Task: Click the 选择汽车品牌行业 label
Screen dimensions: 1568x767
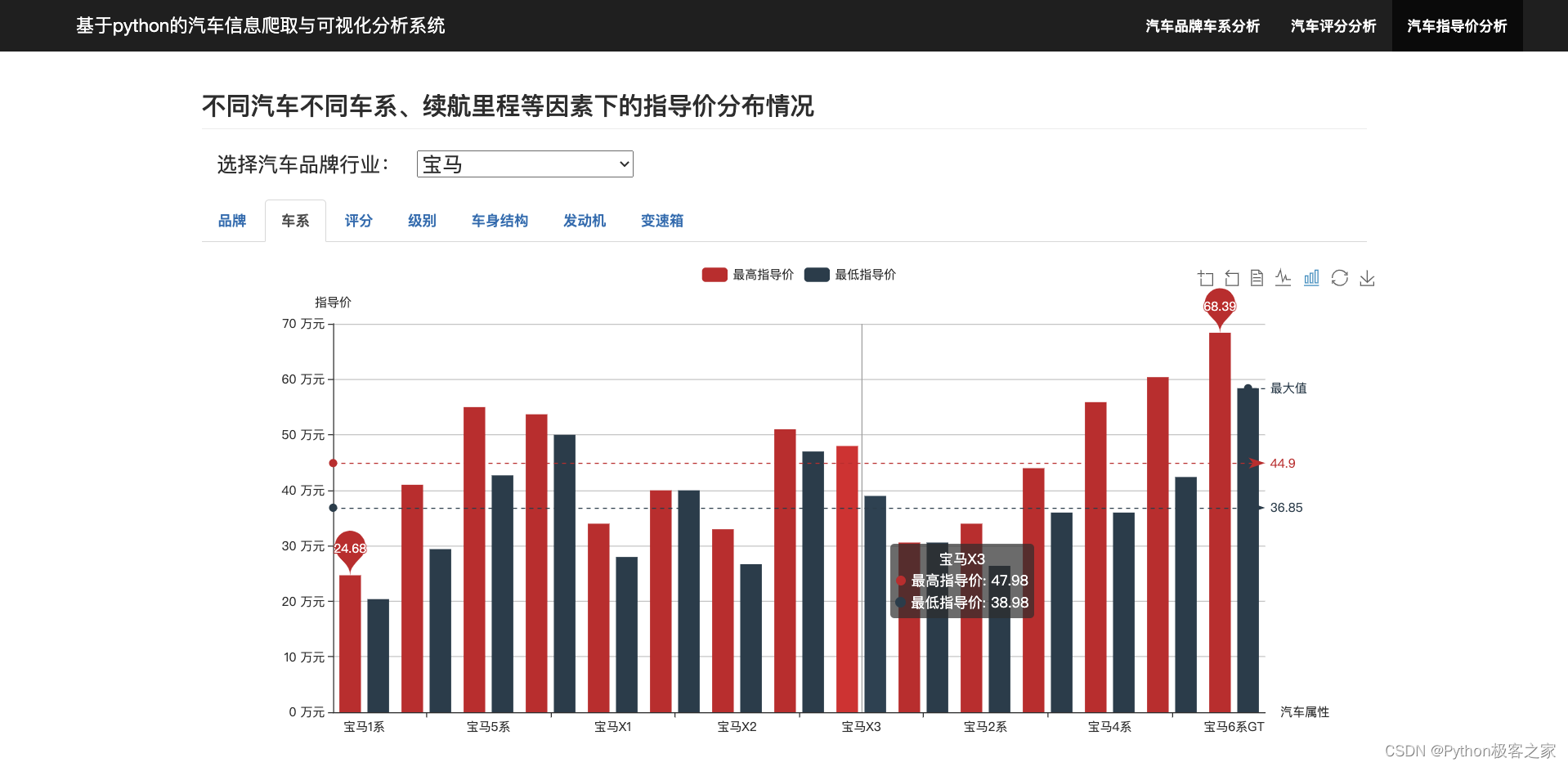Action: click(x=302, y=164)
